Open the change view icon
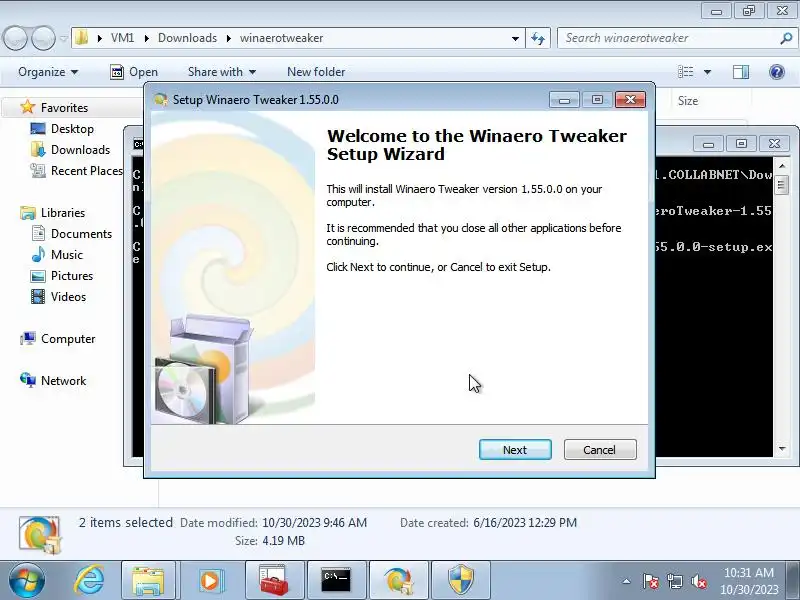The height and width of the screenshot is (600, 800). coord(685,72)
